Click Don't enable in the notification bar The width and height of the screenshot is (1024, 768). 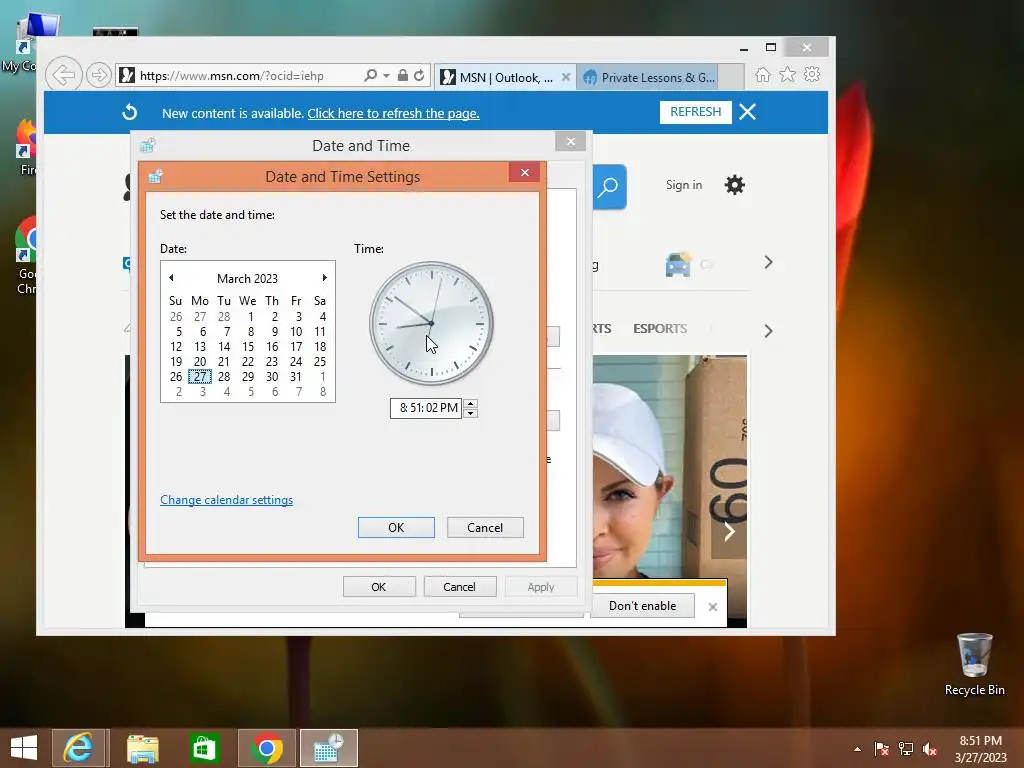643,605
